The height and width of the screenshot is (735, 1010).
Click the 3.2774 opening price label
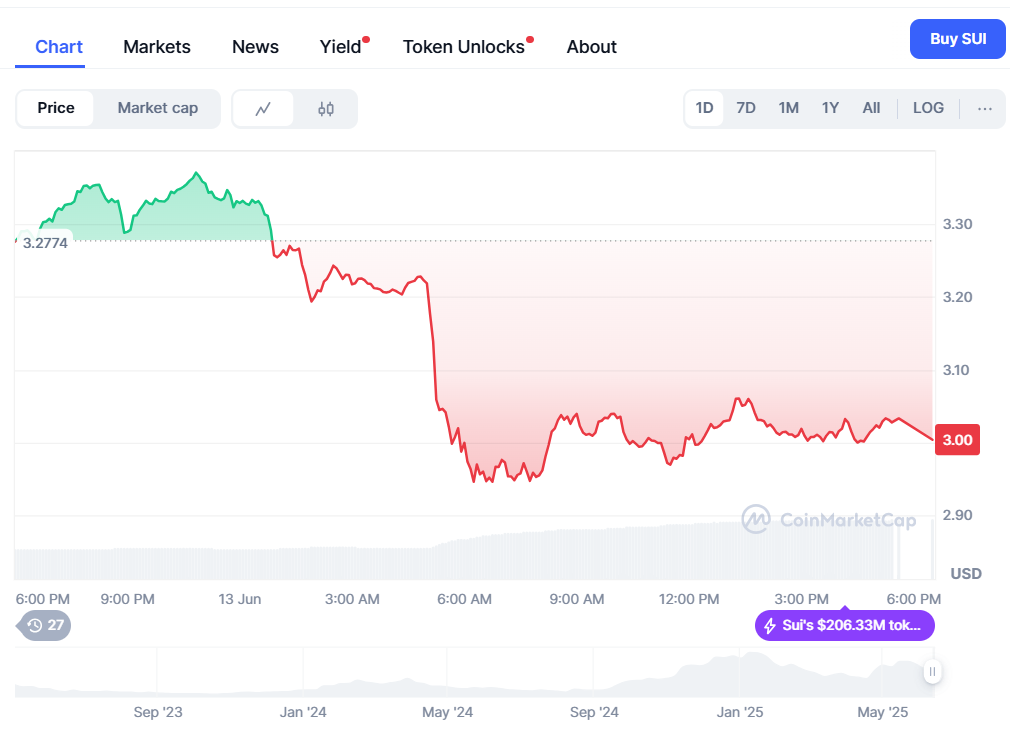45,243
